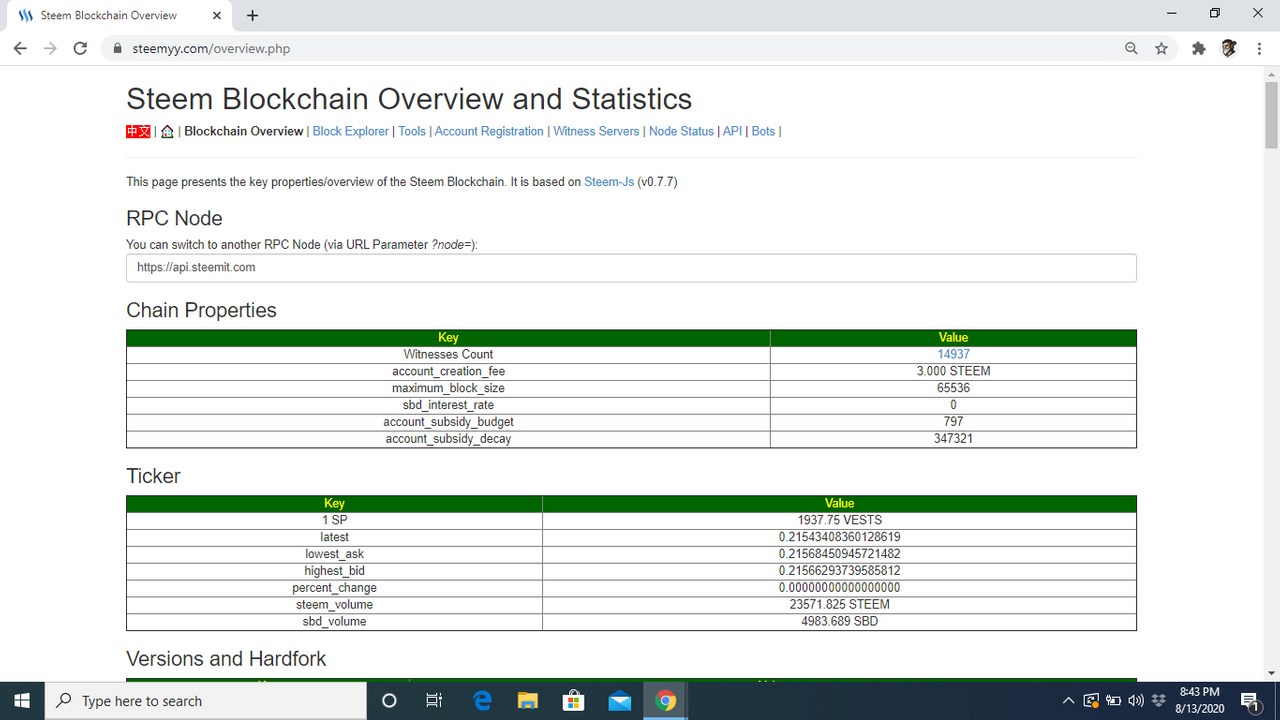Select the Witnesses Count key cell

tap(448, 354)
